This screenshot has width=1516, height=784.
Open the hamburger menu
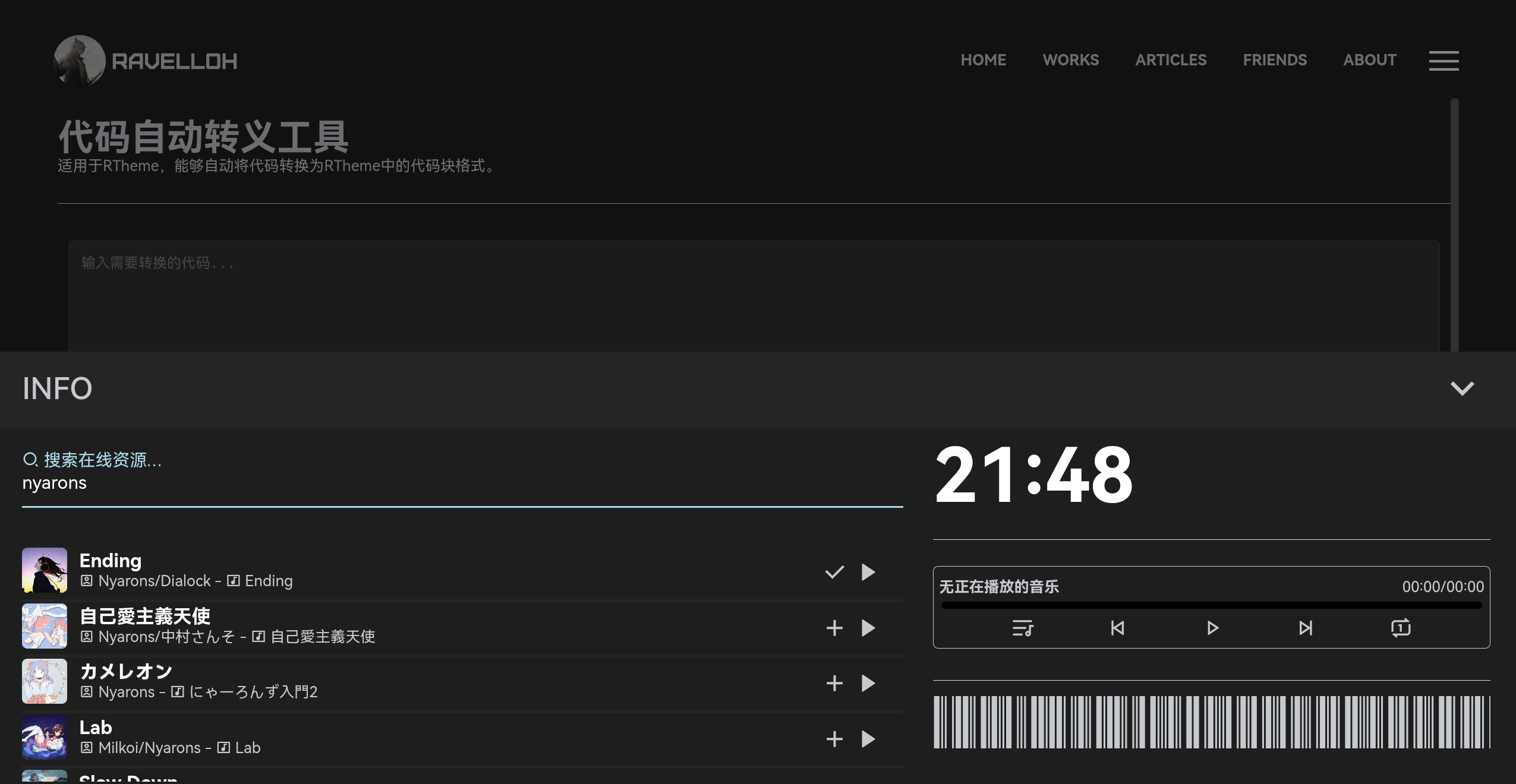pos(1443,61)
